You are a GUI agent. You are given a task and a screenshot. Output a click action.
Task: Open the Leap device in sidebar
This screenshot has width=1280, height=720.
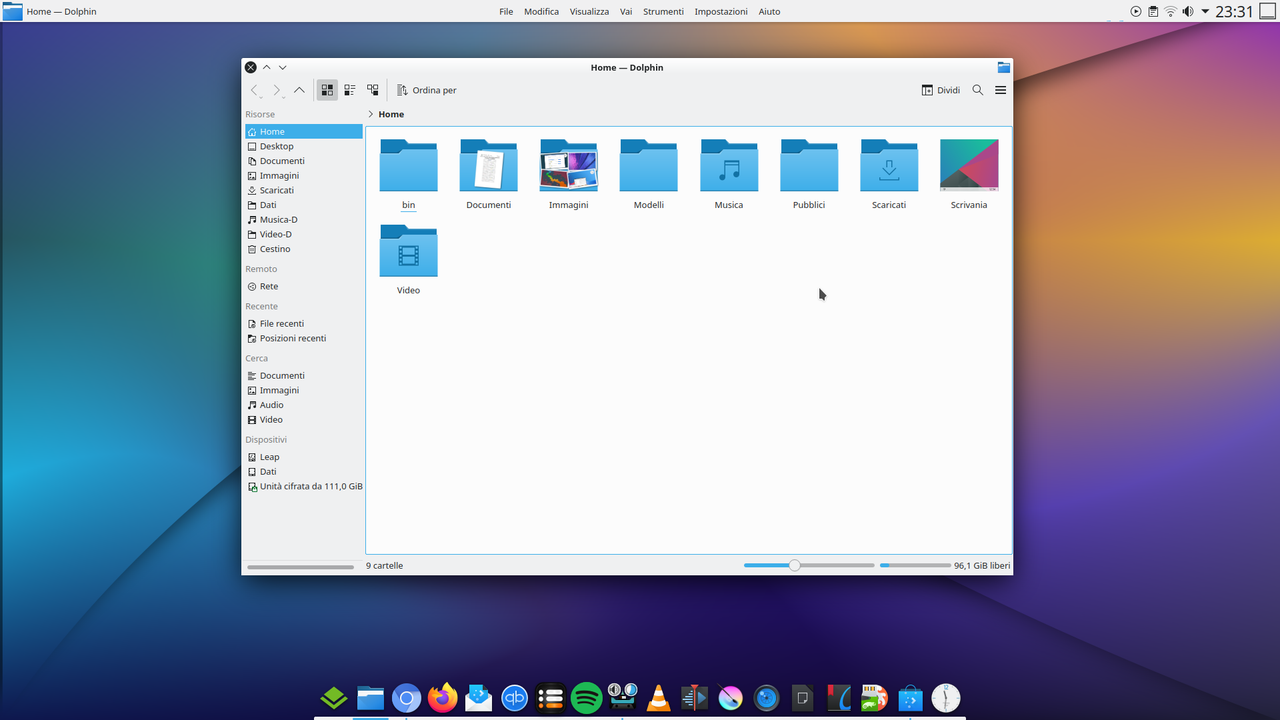tap(303, 457)
